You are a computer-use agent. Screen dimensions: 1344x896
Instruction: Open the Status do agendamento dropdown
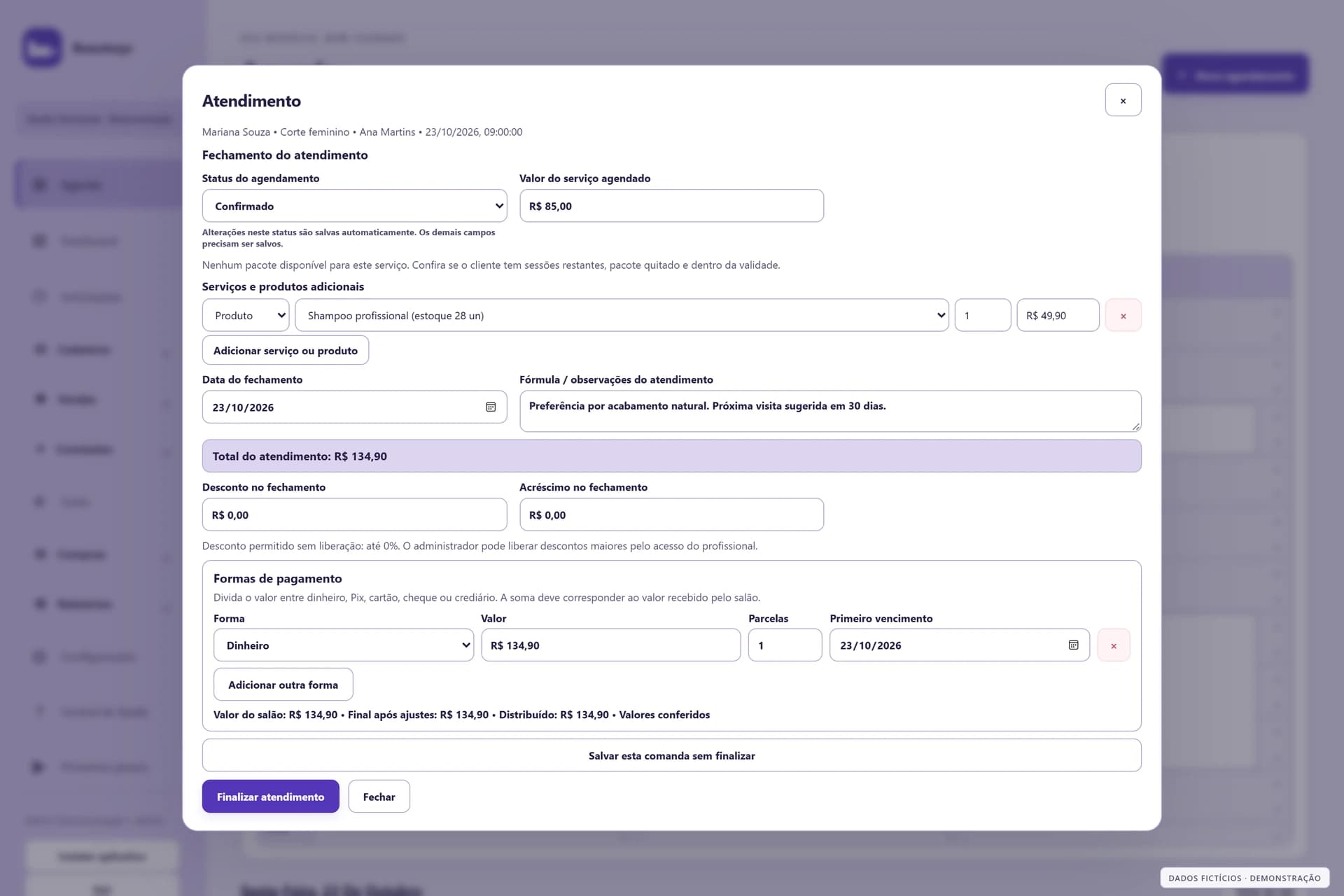click(354, 206)
